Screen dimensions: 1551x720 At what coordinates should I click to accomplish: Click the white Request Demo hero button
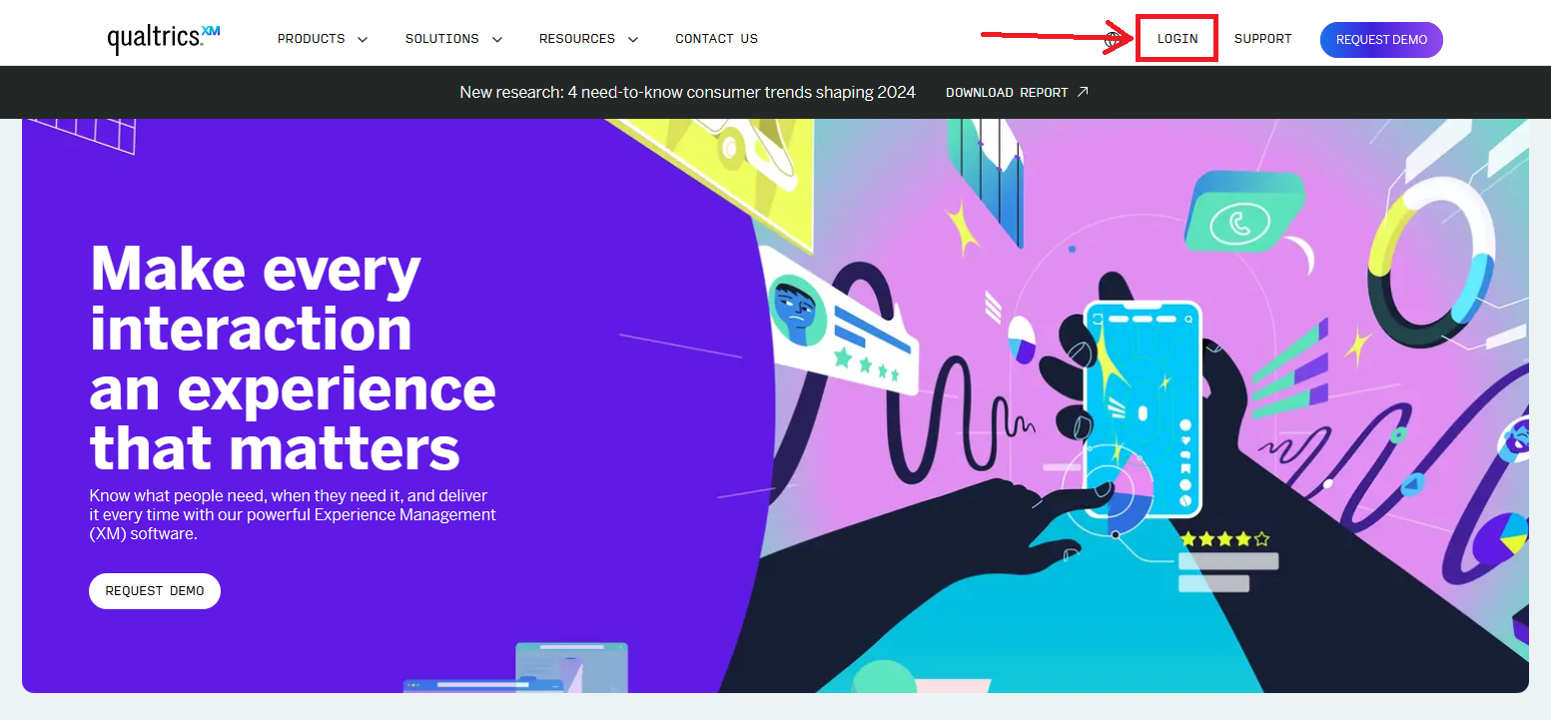(x=155, y=591)
